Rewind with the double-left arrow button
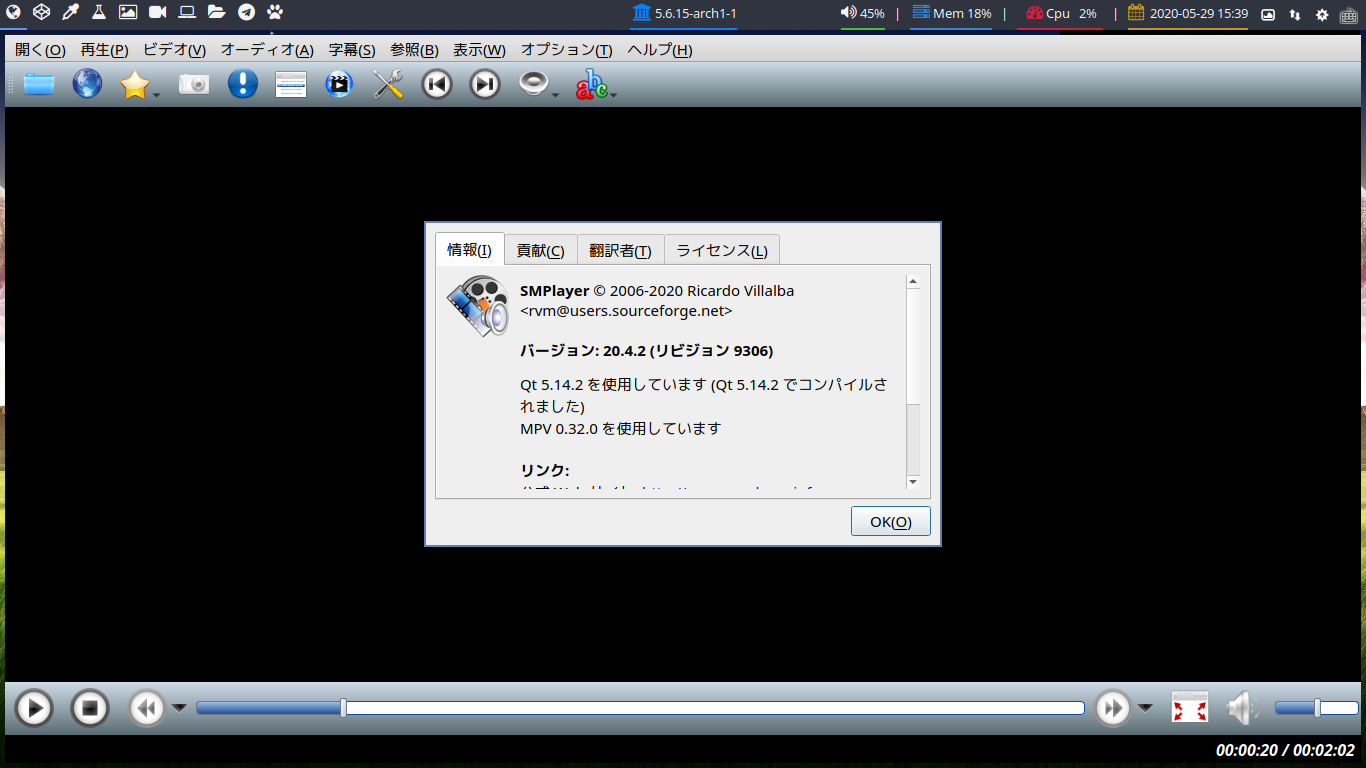 [147, 709]
